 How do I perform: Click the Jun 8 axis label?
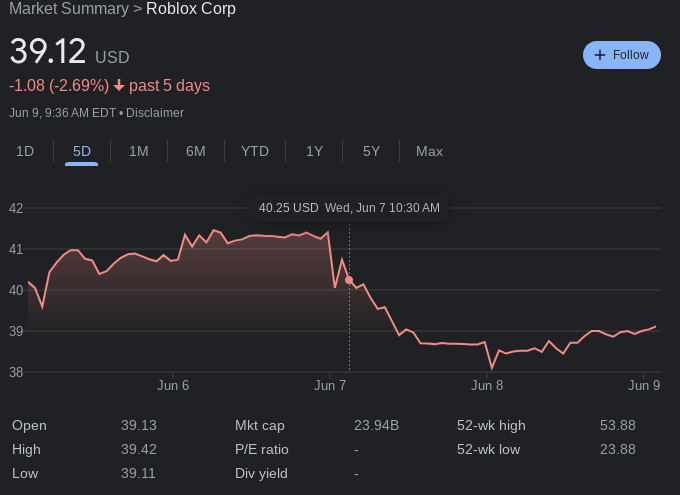(x=487, y=385)
